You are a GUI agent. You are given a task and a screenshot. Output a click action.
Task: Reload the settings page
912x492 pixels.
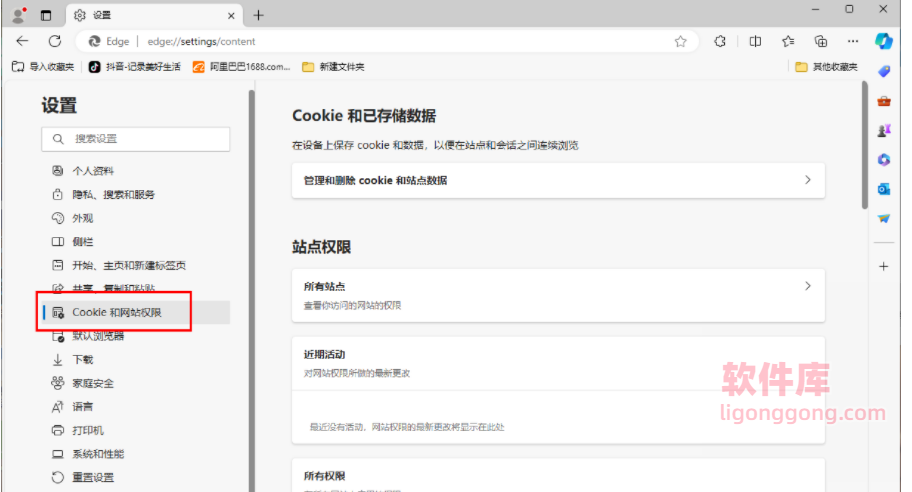tap(55, 41)
